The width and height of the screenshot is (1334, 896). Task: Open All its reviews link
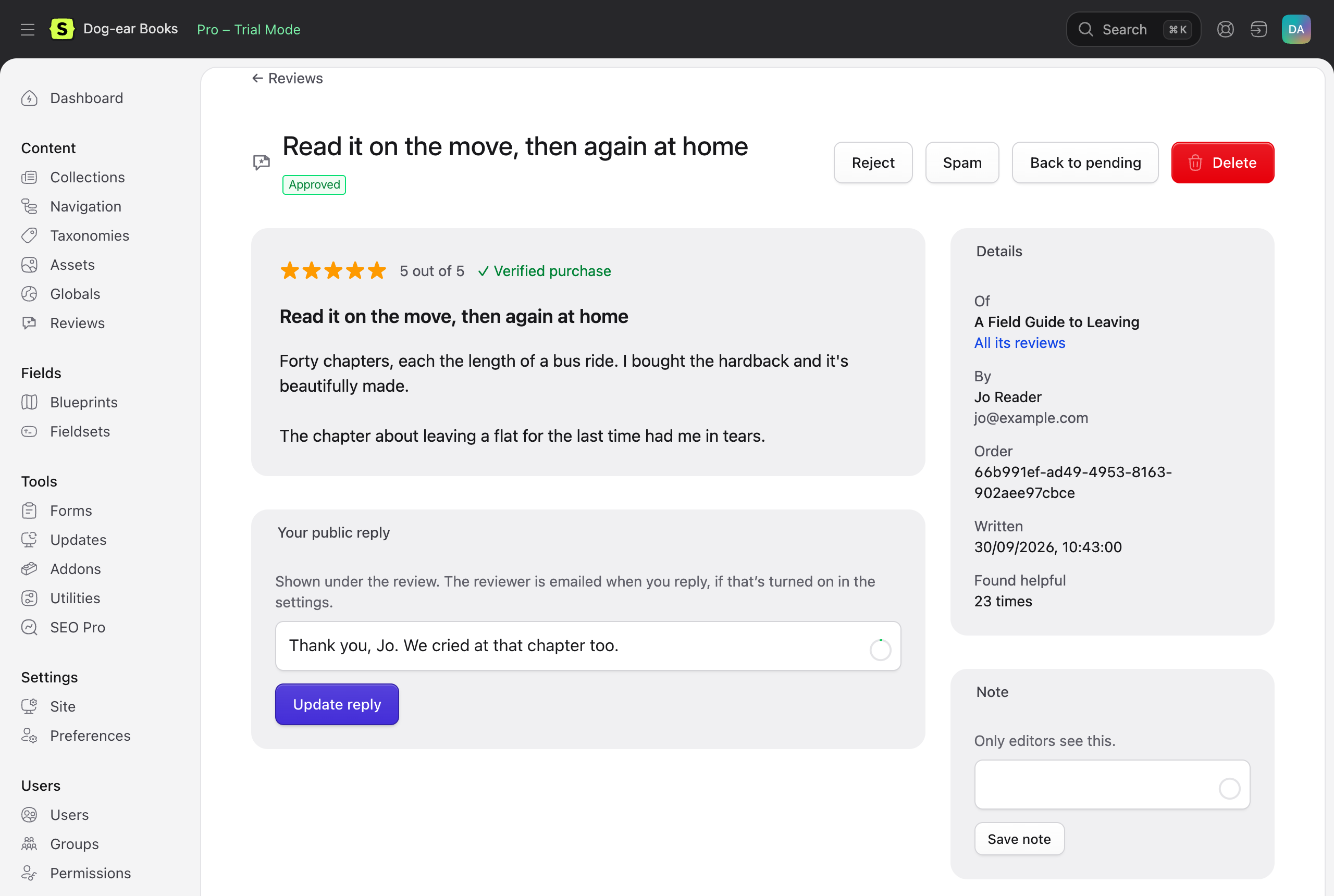click(x=1020, y=343)
